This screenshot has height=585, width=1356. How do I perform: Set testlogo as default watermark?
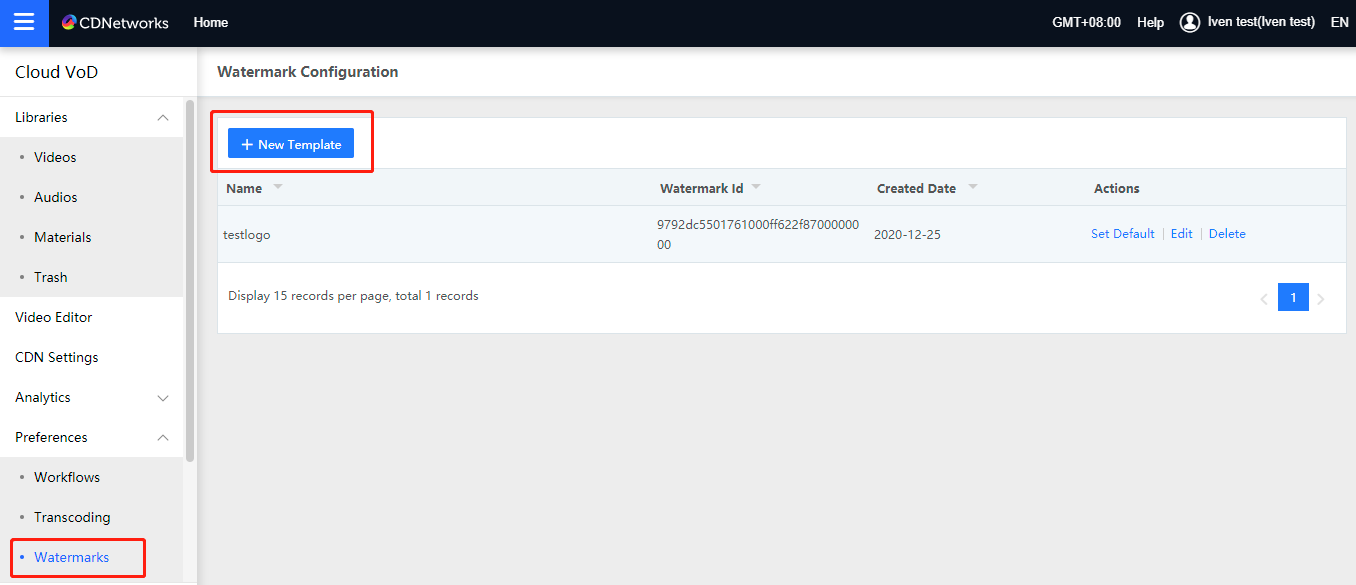pyautogui.click(x=1122, y=234)
